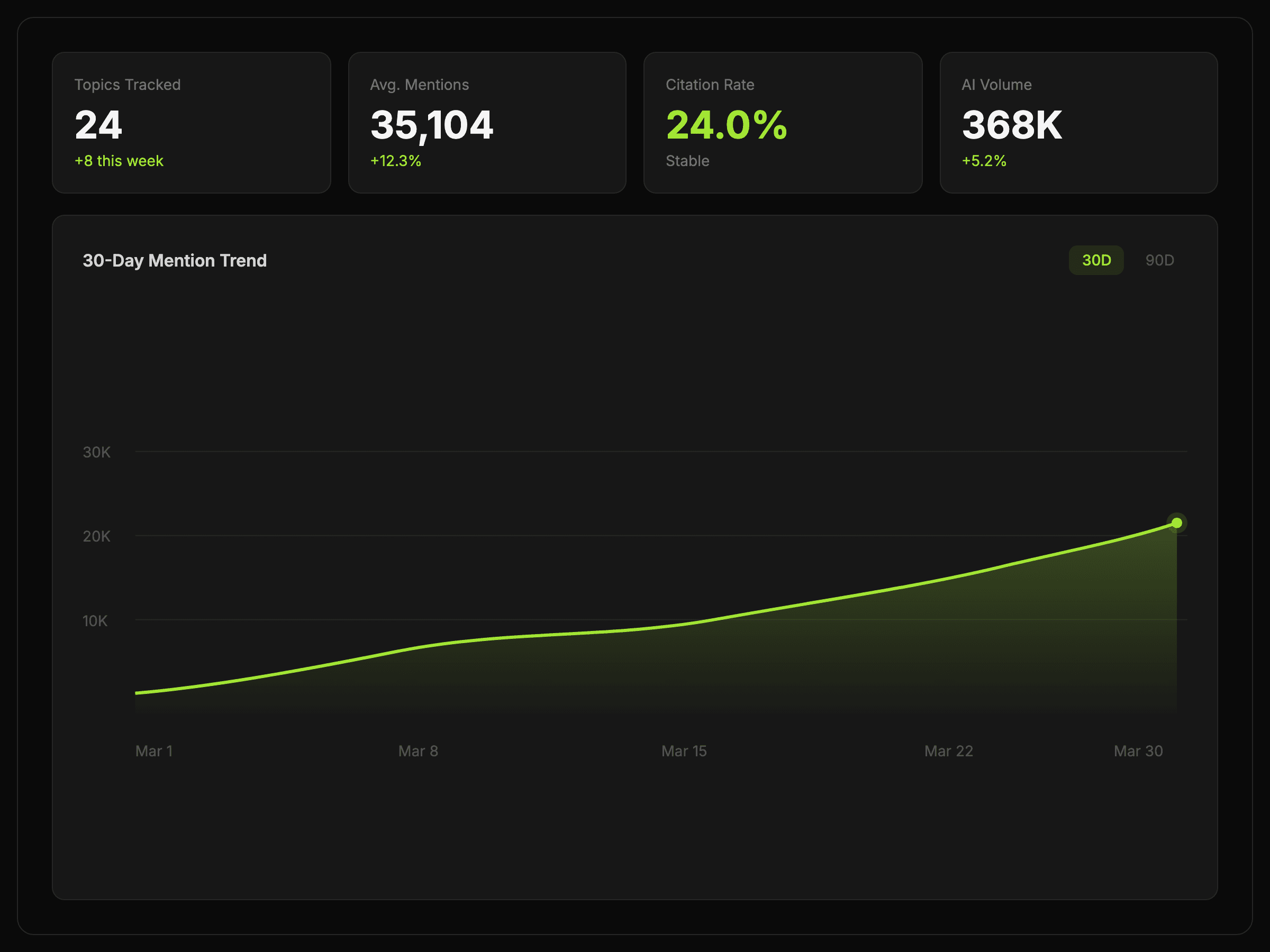Click the +8 this week text

coord(119,161)
